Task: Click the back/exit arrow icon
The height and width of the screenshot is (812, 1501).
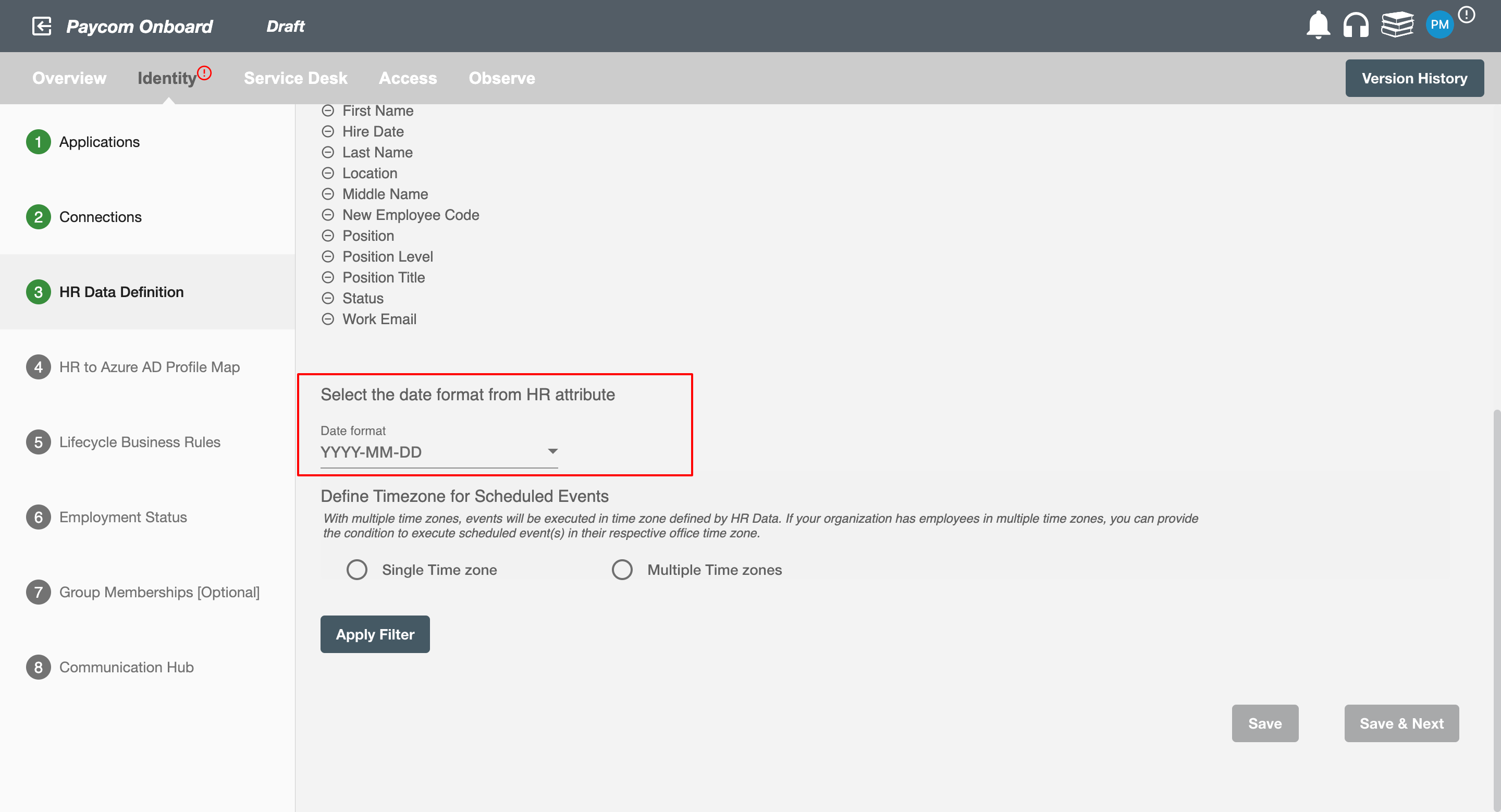Action: (x=41, y=26)
